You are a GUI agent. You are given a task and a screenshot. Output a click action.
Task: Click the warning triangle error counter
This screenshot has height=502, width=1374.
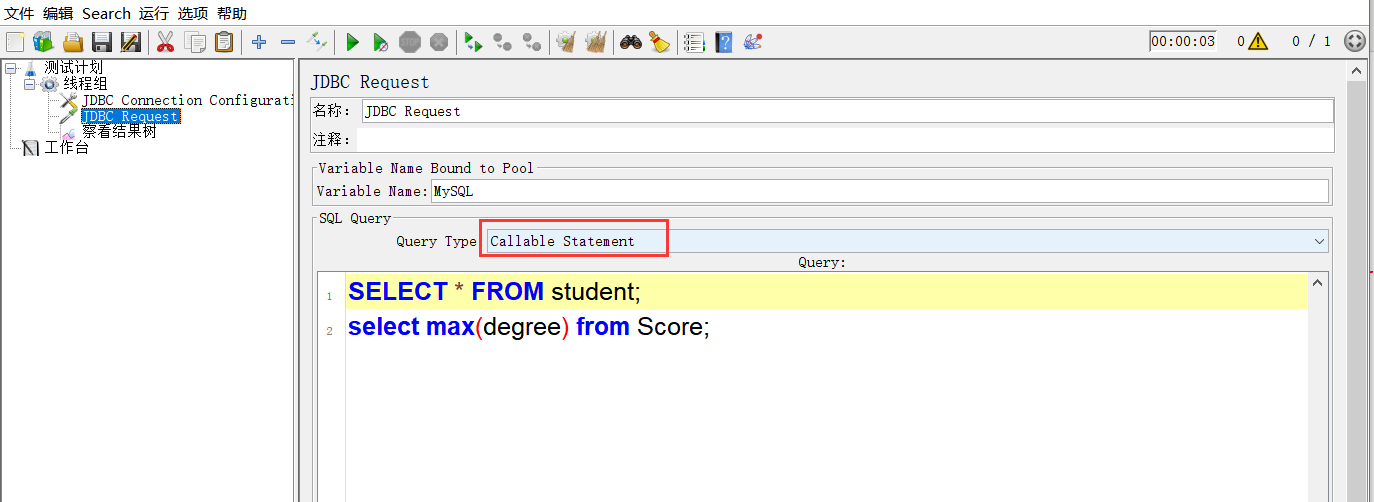click(x=1258, y=42)
